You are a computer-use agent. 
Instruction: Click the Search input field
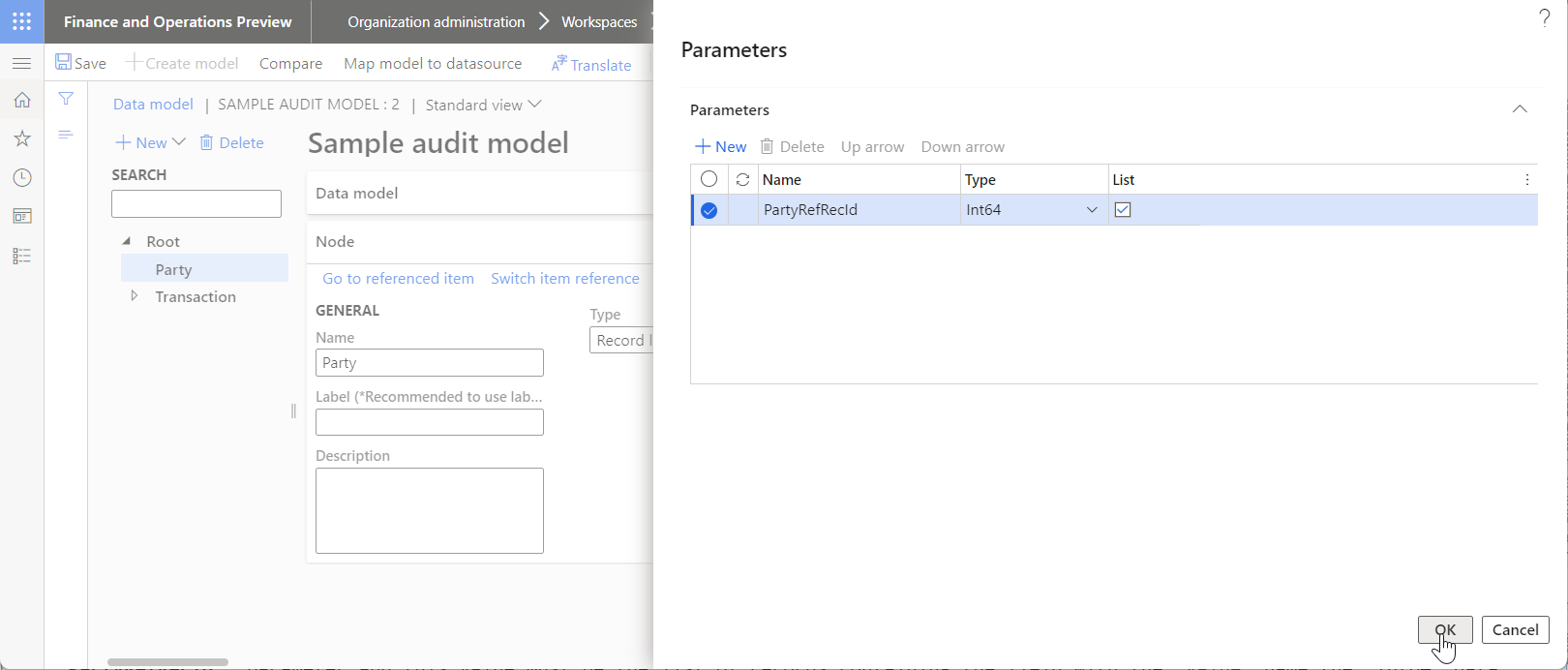pyautogui.click(x=196, y=203)
